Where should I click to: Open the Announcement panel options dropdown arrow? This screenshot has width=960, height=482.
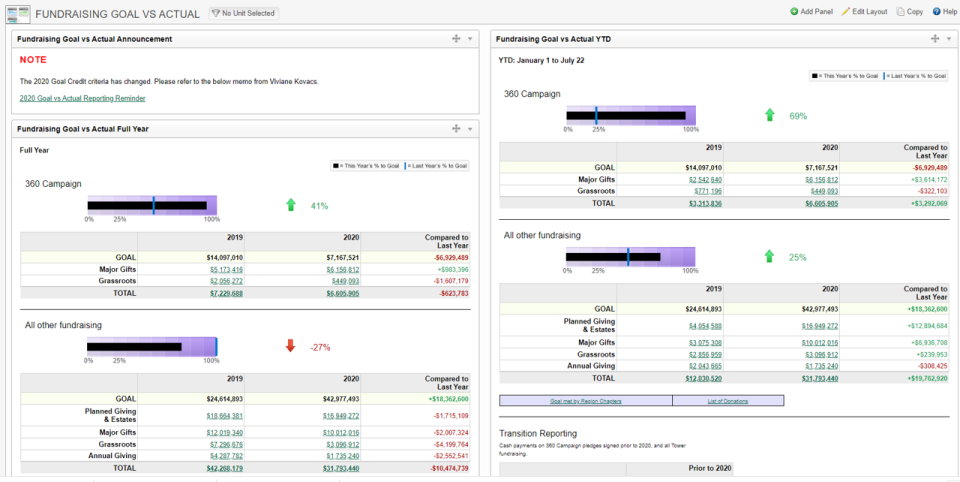(470, 39)
